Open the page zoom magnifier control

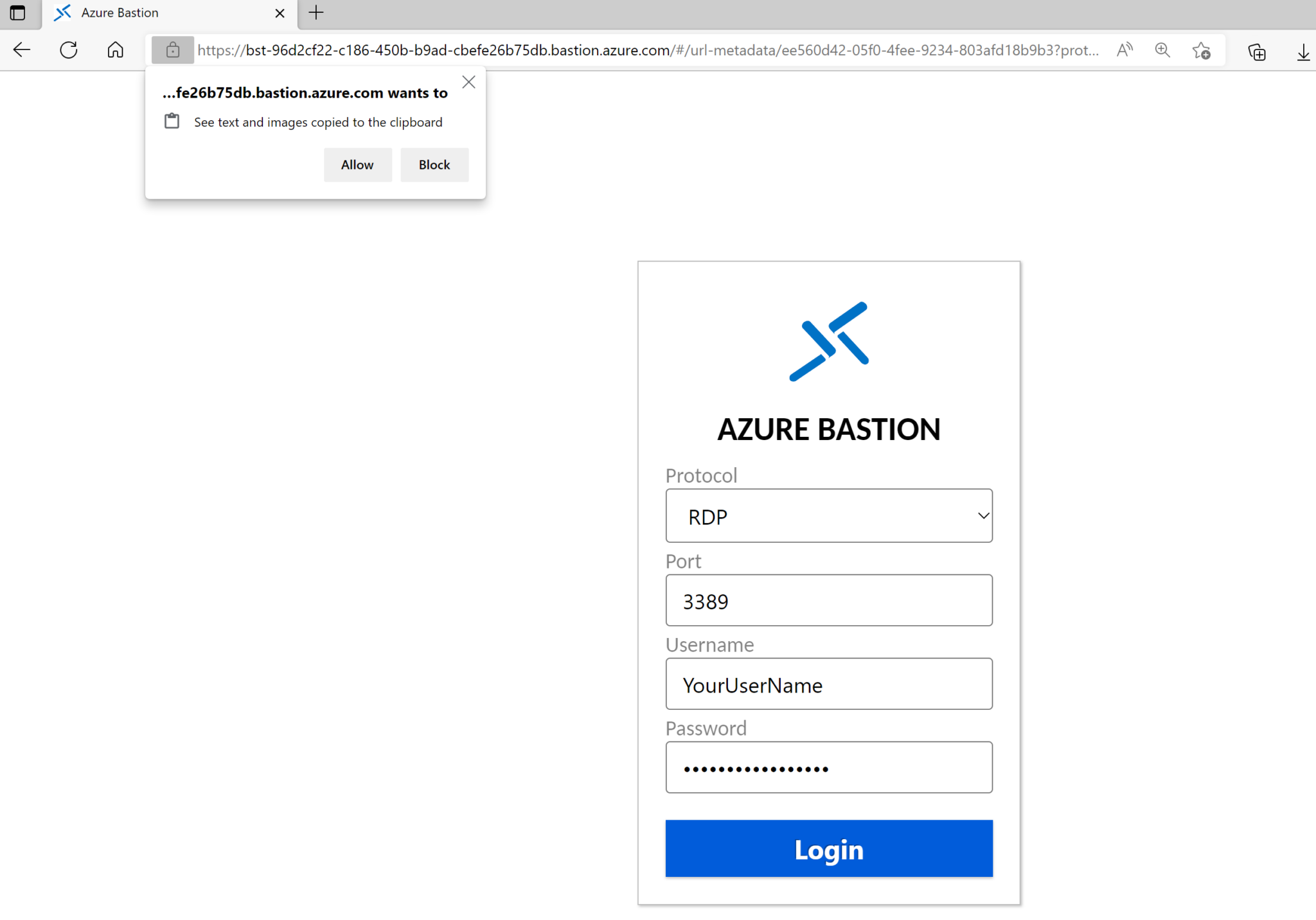pyautogui.click(x=1162, y=49)
